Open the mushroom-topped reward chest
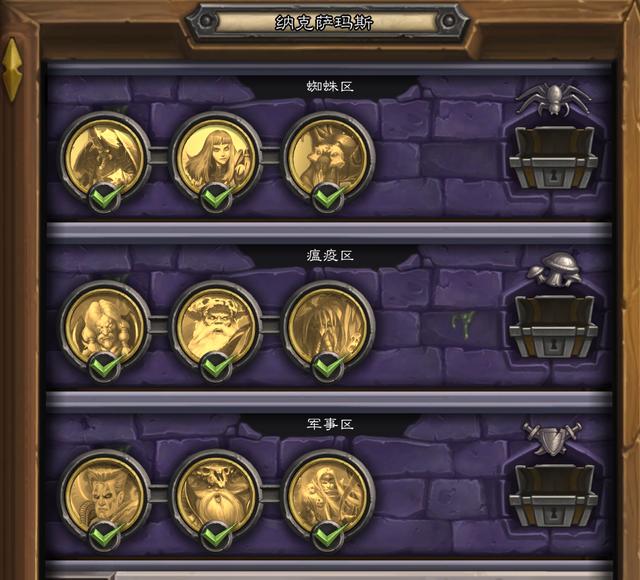The height and width of the screenshot is (580, 640). (x=553, y=327)
